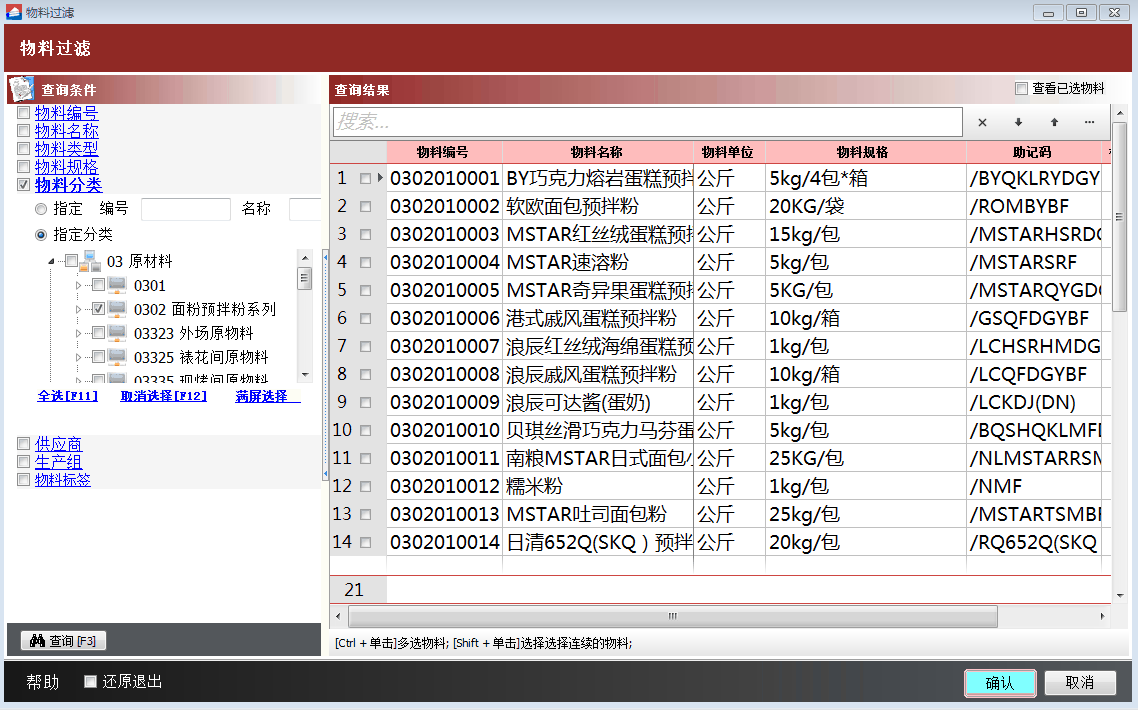Collapse the 03 原材料 tree node

click(52, 261)
